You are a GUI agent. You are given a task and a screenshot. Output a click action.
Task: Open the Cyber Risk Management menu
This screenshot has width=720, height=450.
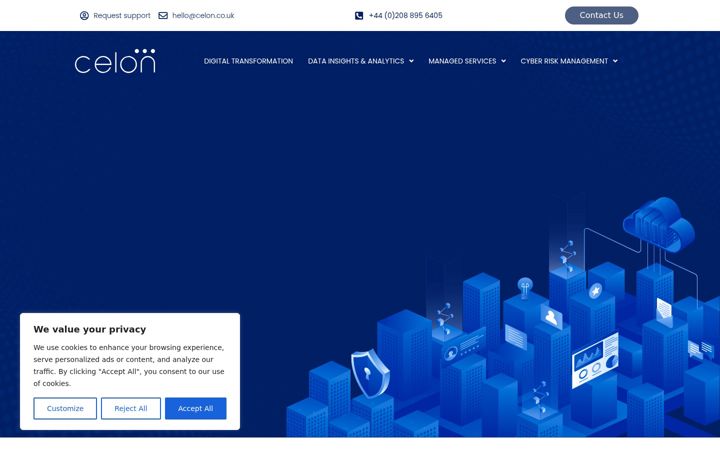(x=564, y=61)
